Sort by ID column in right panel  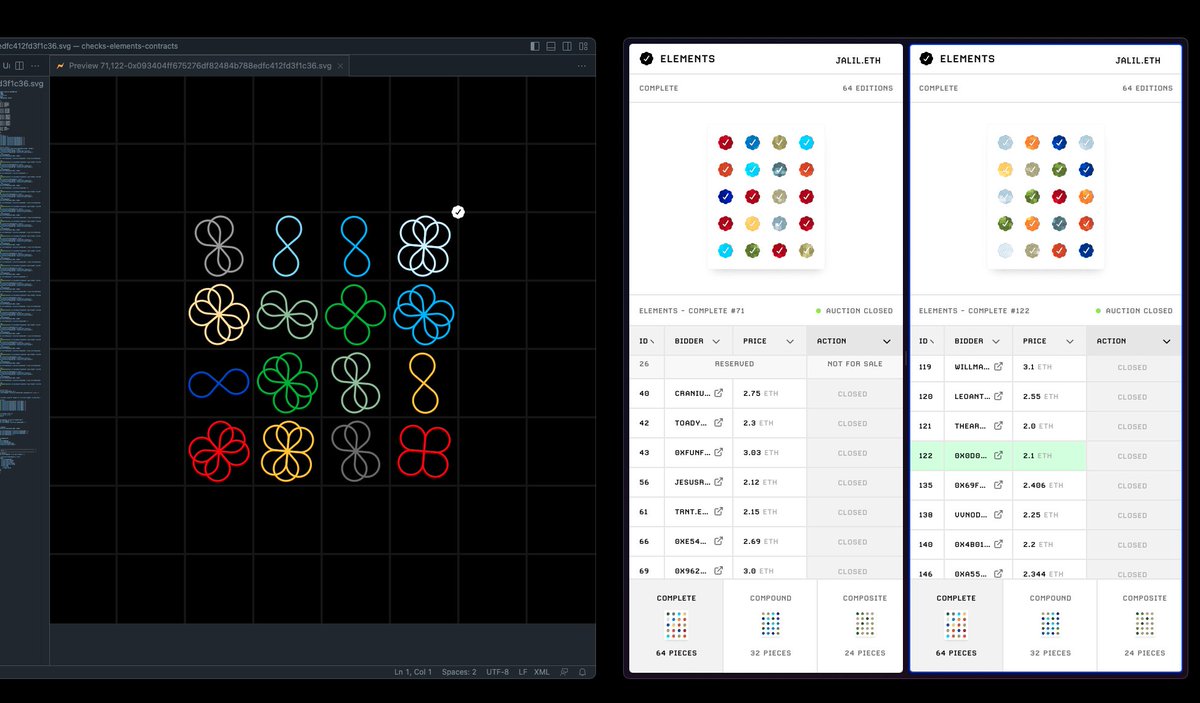tap(925, 341)
